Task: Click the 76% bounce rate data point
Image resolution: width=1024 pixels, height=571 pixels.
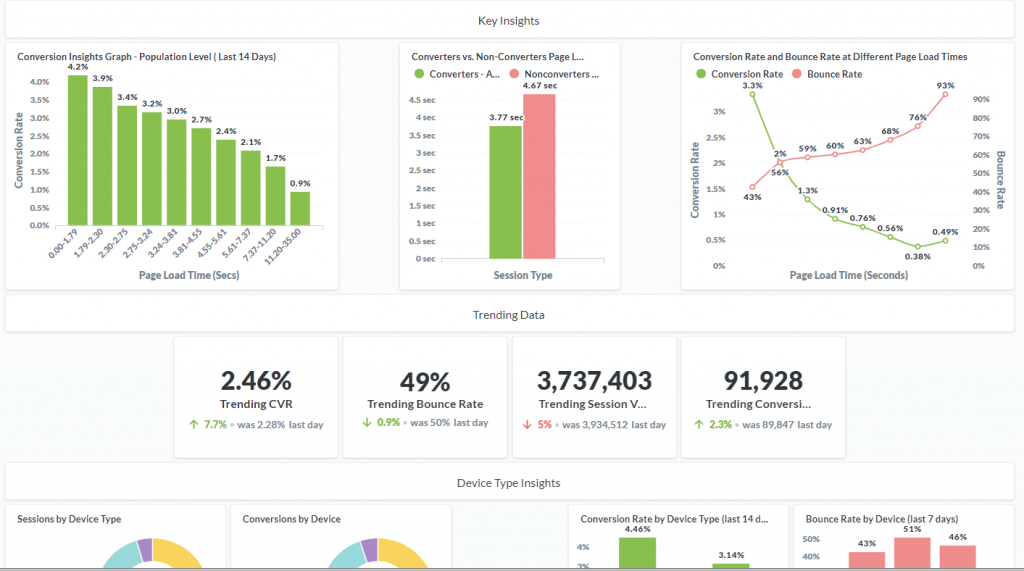Action: click(918, 126)
